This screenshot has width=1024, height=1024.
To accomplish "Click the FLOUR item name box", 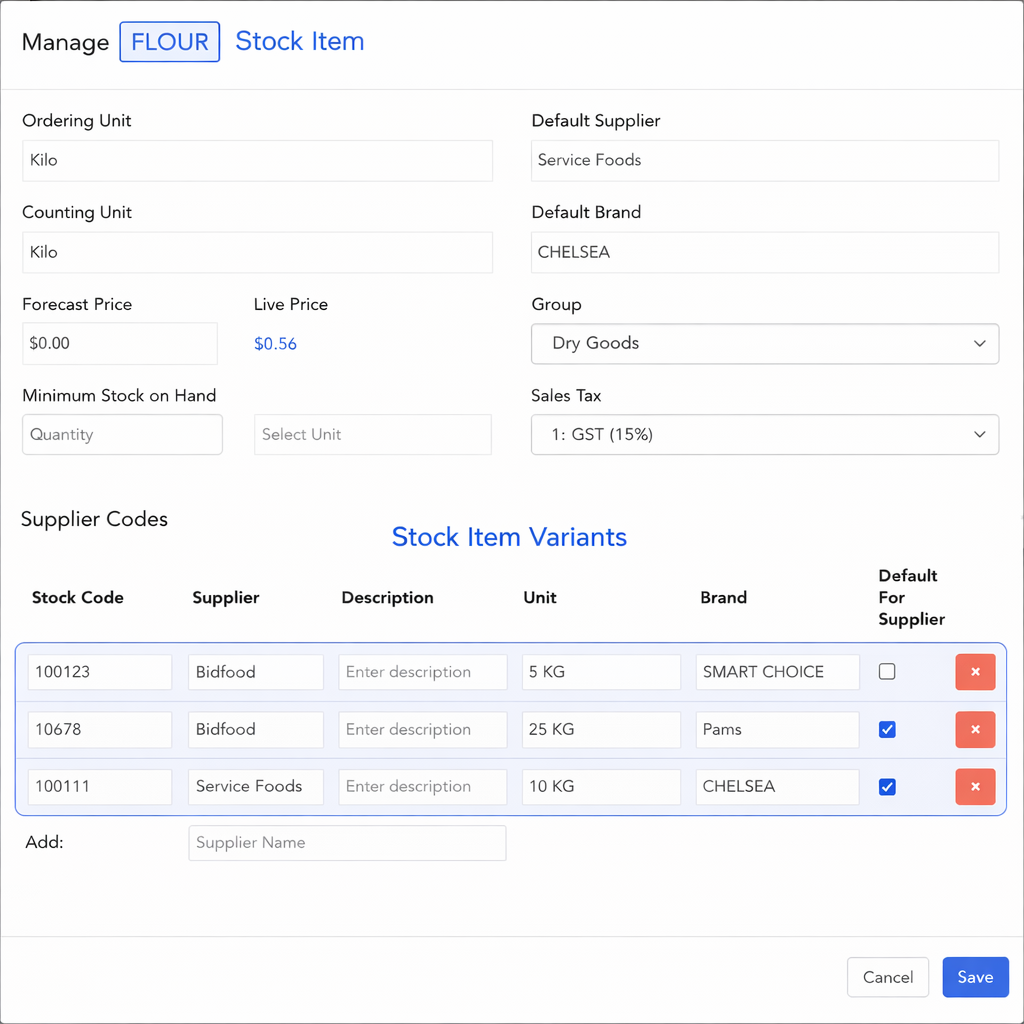I will (x=169, y=42).
